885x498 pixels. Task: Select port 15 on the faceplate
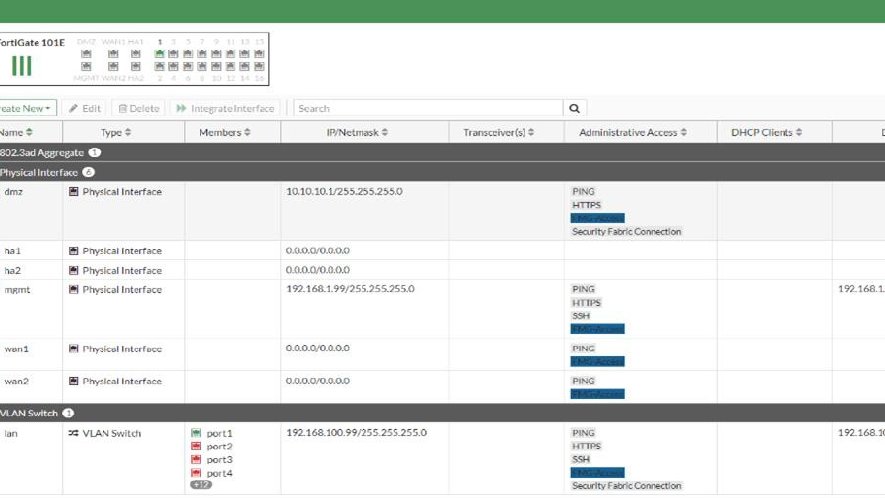click(x=259, y=54)
